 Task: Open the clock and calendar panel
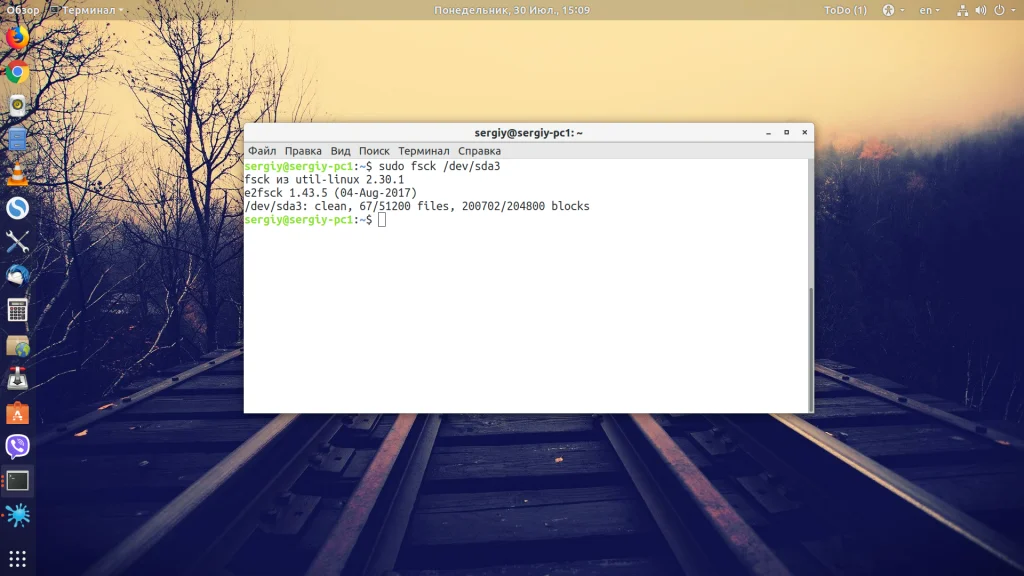coord(512,10)
